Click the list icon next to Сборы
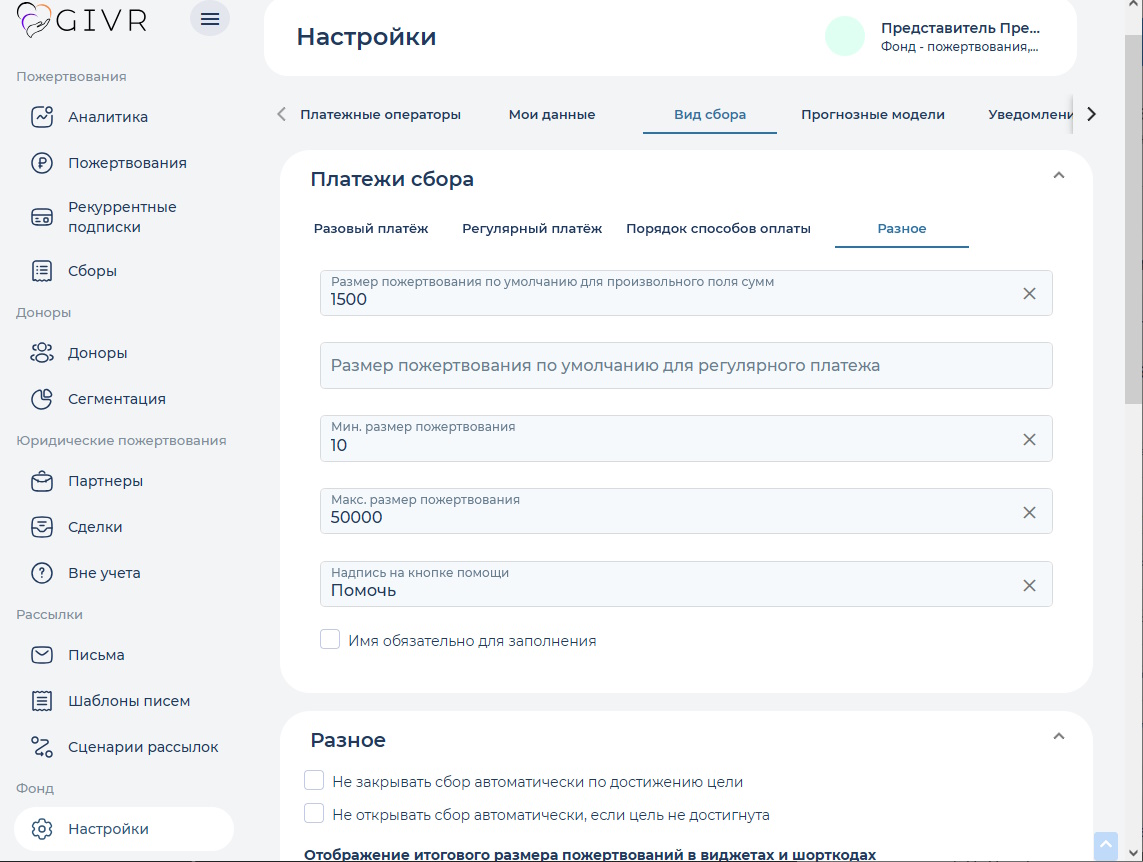 coord(42,270)
